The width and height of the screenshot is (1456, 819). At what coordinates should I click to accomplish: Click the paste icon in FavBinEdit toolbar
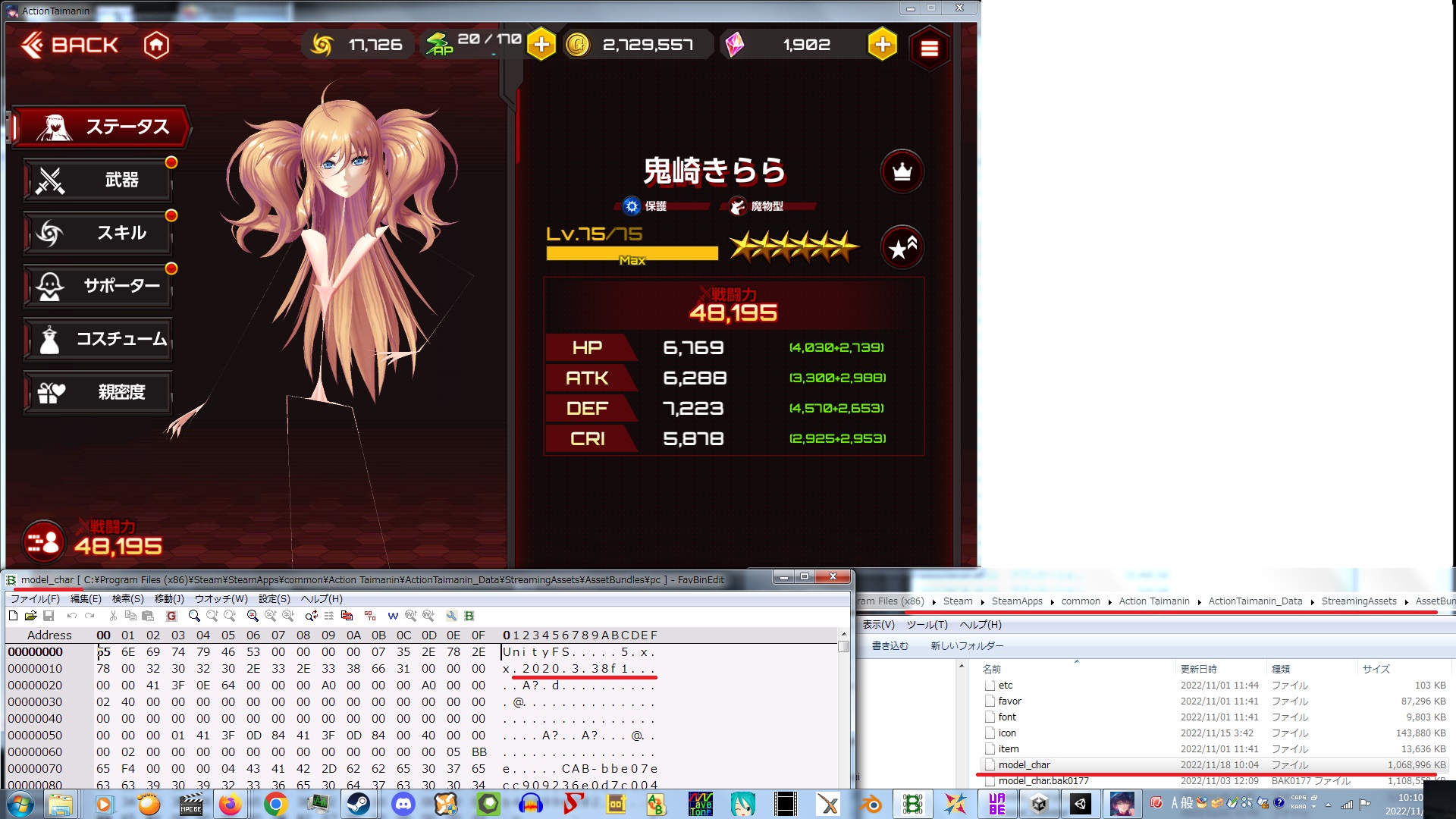(149, 616)
